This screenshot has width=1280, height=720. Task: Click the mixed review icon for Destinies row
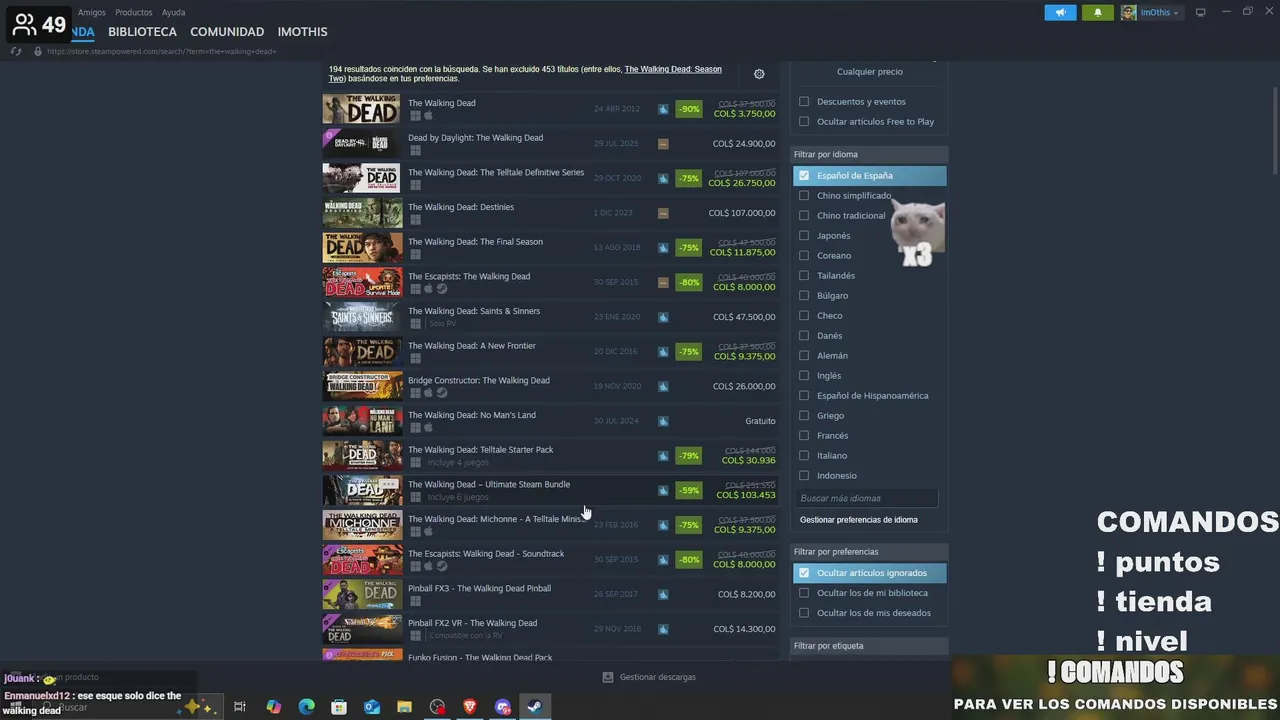tap(663, 213)
